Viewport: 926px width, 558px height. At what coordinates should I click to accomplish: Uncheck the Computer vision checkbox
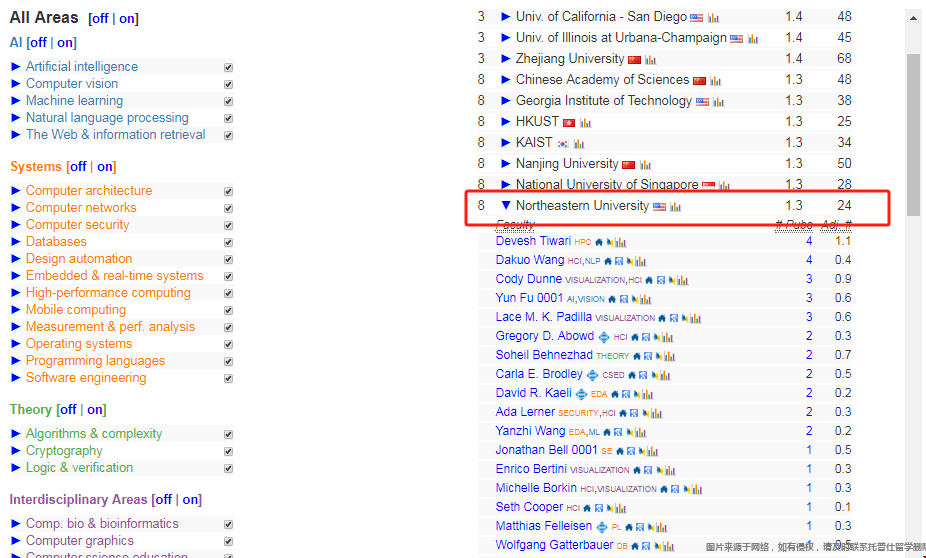229,84
